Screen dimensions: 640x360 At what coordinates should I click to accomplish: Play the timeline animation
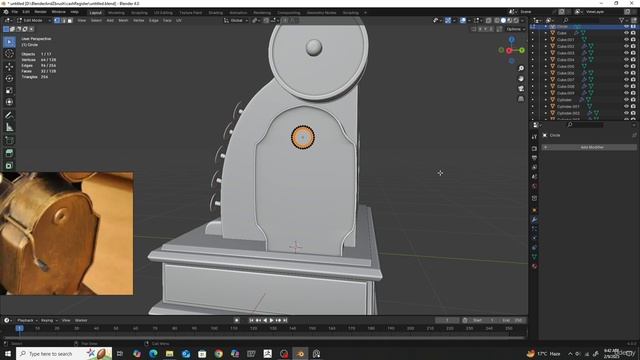(271, 320)
